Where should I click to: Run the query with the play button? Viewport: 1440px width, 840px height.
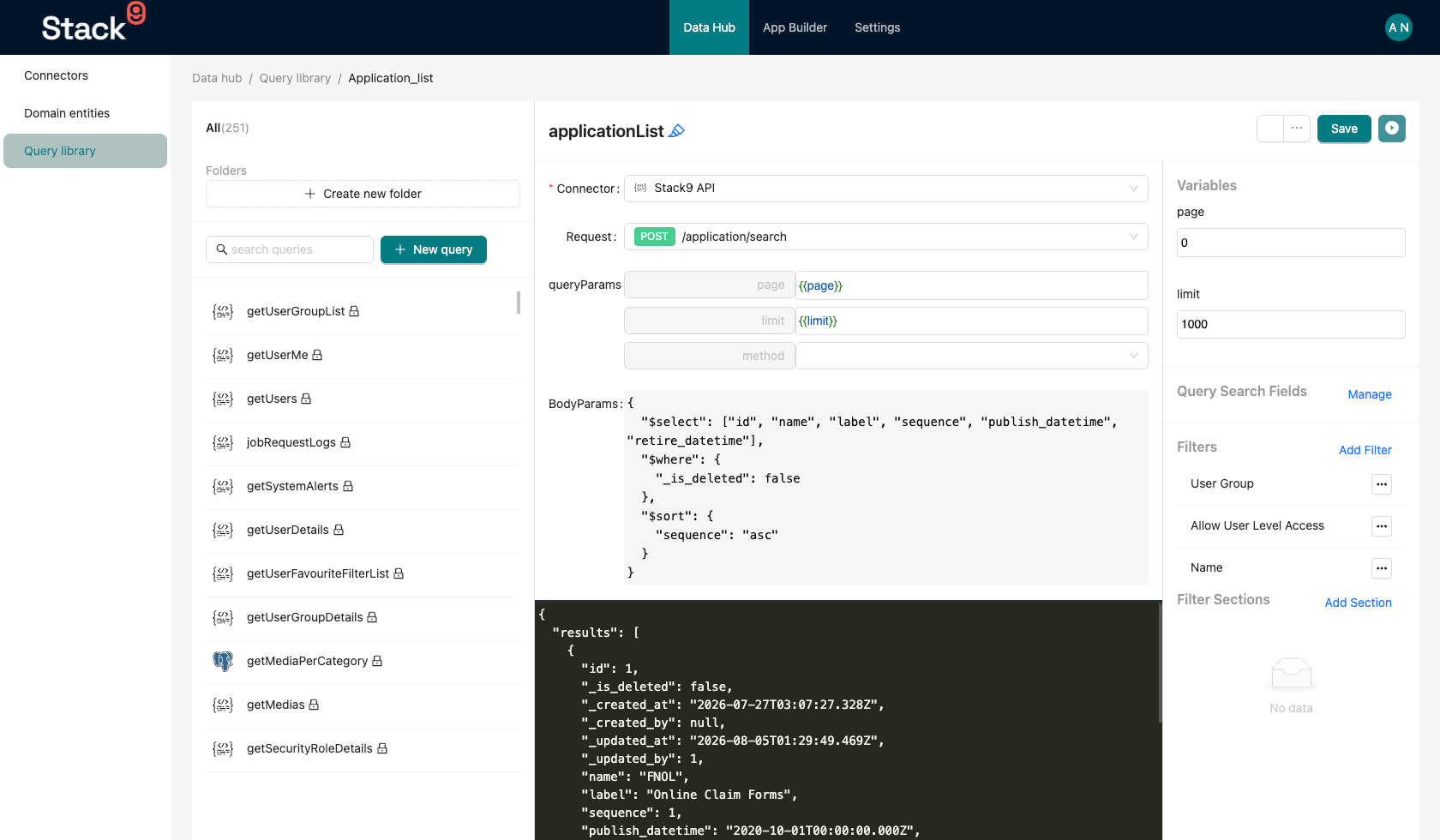click(1392, 129)
